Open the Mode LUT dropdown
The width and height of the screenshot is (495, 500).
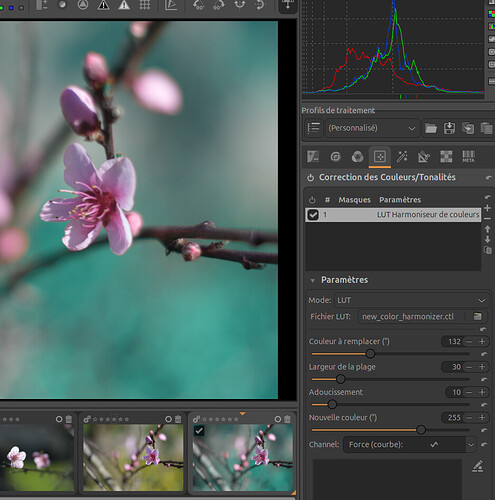411,300
